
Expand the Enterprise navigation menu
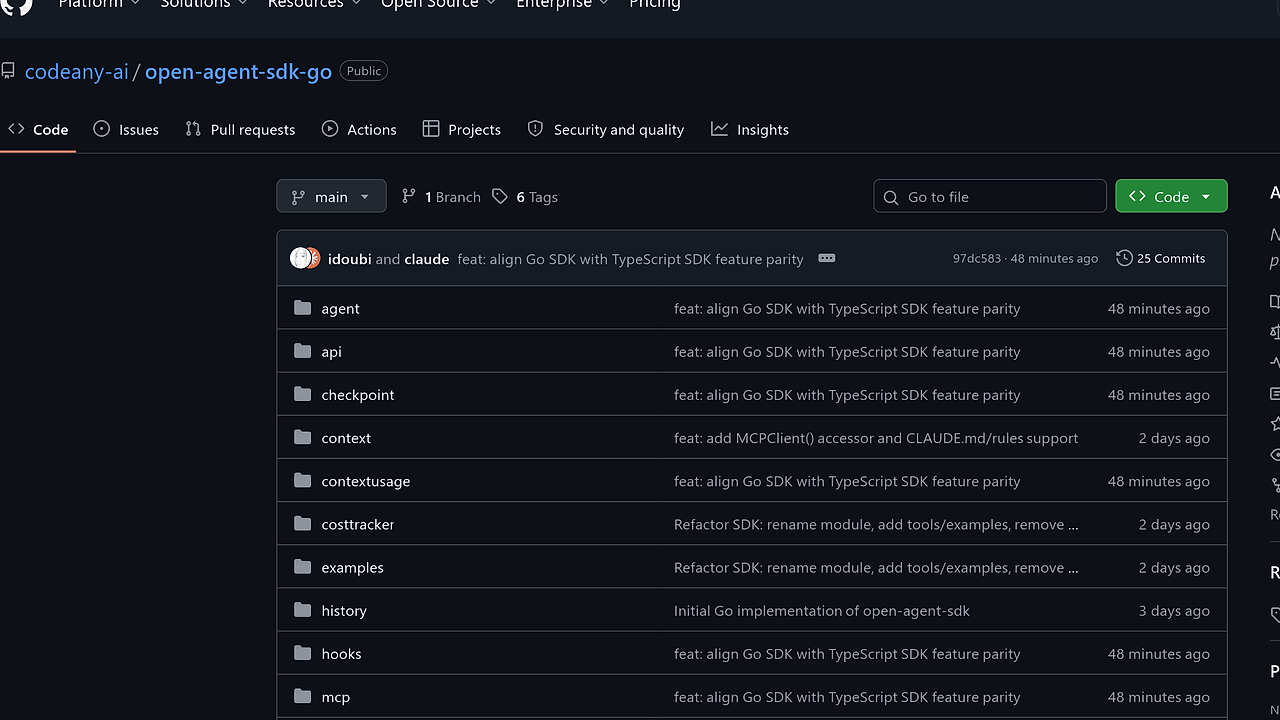click(x=561, y=4)
